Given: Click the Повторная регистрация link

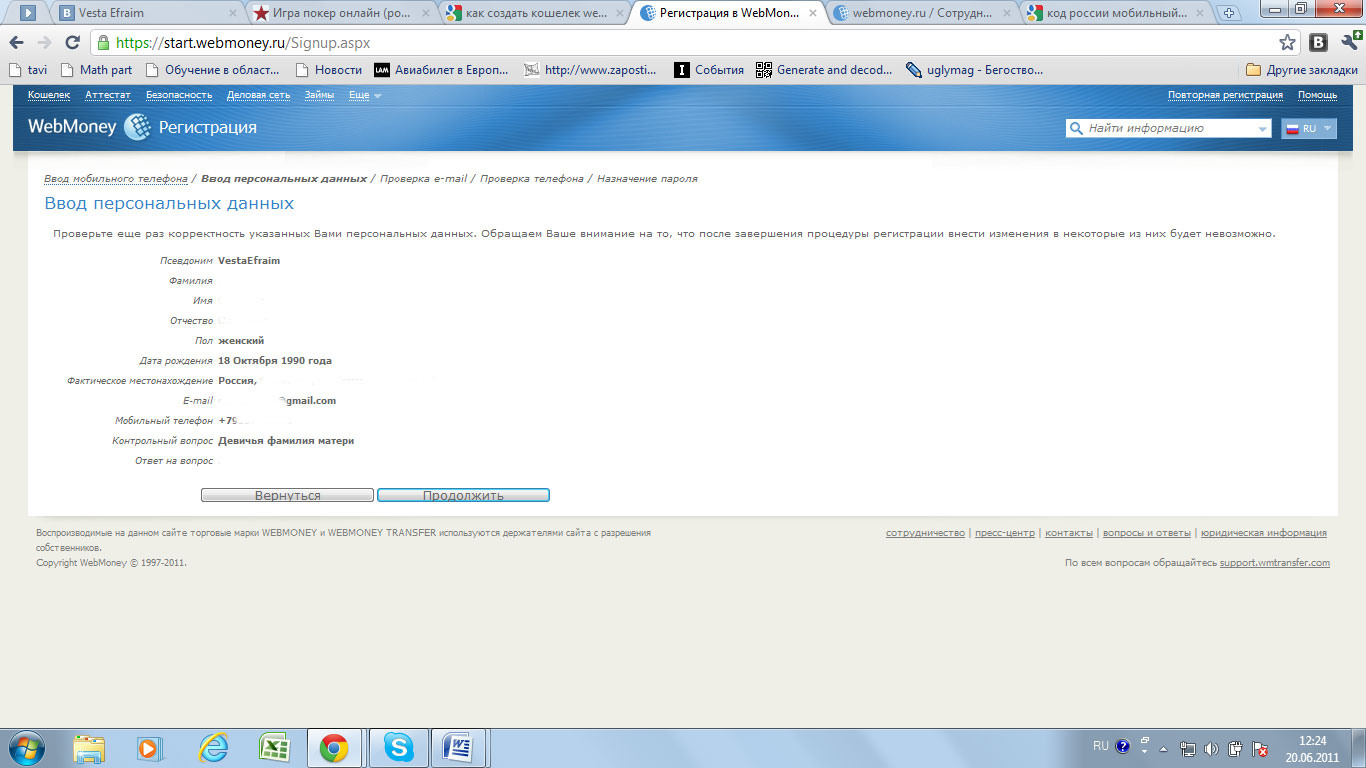Looking at the screenshot, I should click(1225, 95).
